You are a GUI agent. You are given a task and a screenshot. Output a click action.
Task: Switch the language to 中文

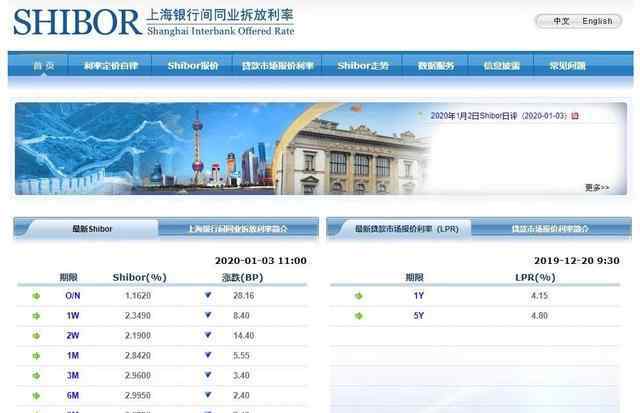(x=561, y=21)
